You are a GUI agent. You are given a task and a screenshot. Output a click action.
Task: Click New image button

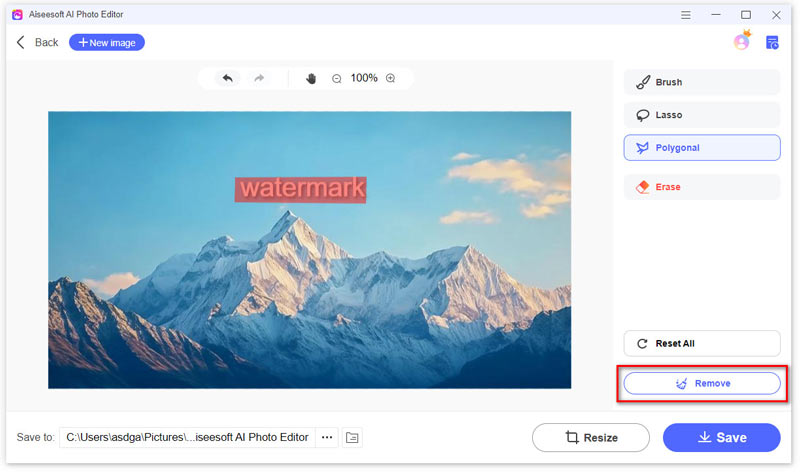pyautogui.click(x=107, y=42)
